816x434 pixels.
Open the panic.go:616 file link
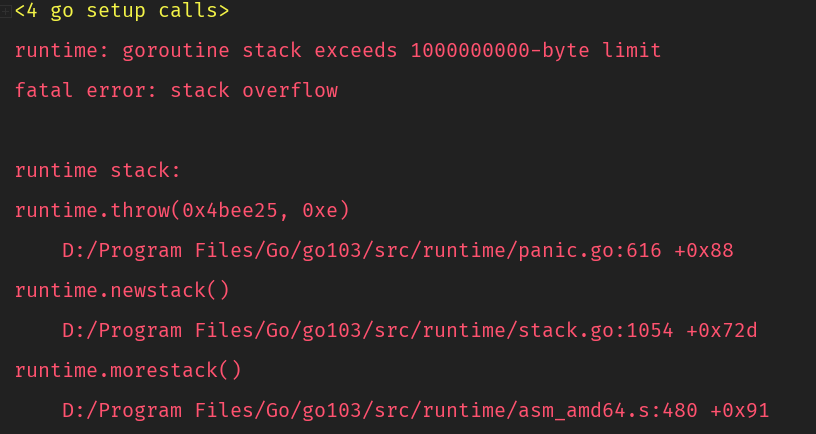(362, 251)
